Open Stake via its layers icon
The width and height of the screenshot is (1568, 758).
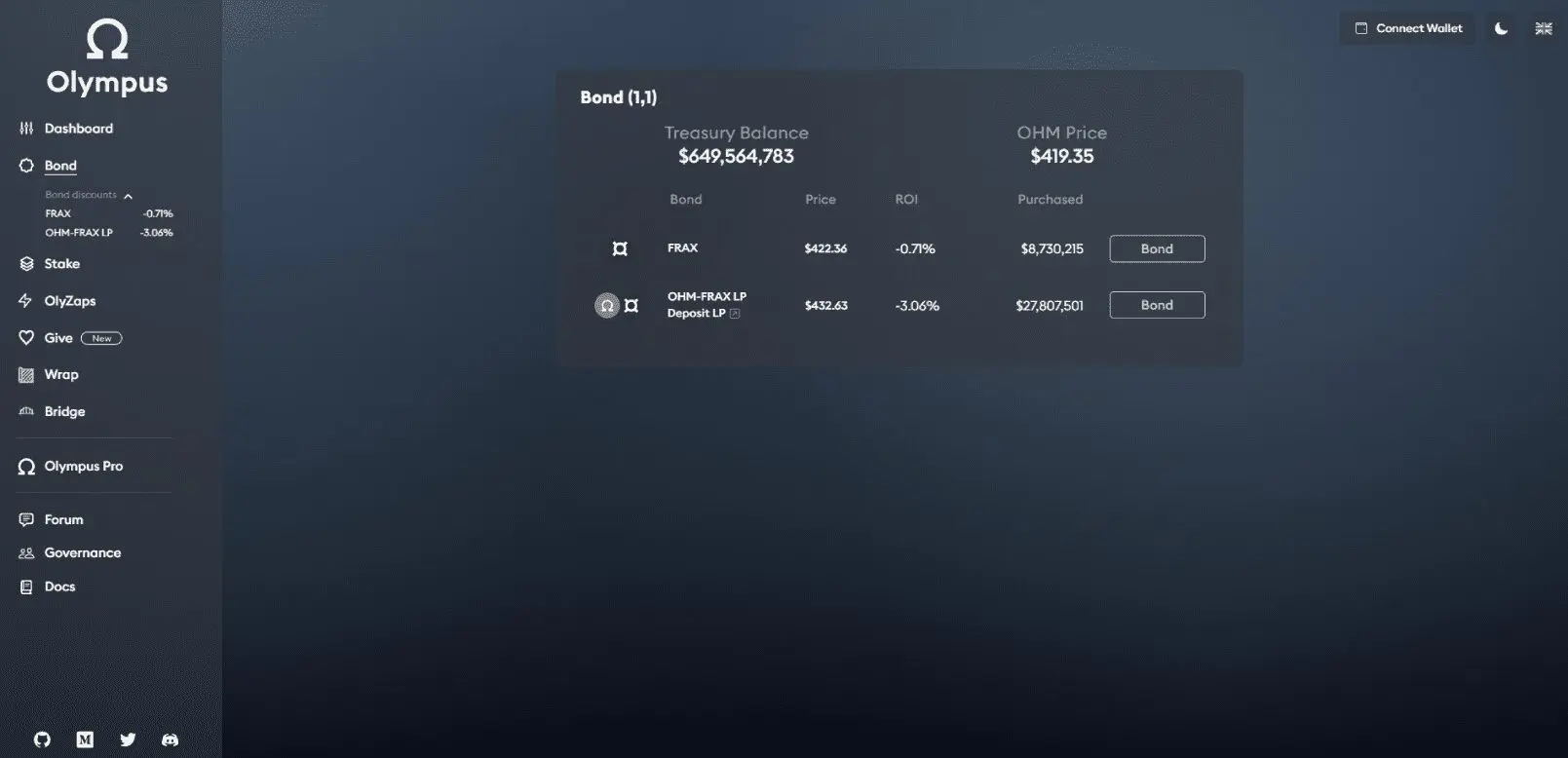pyautogui.click(x=26, y=264)
